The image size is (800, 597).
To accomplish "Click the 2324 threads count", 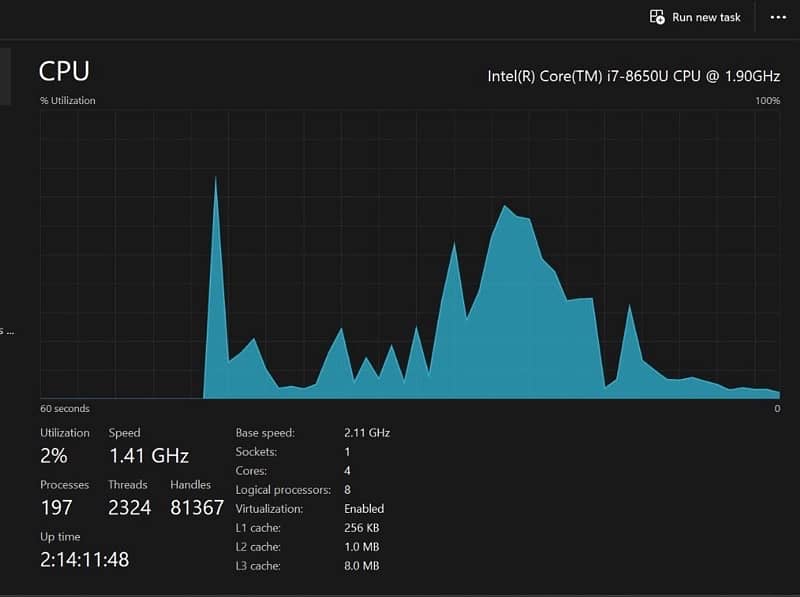I will (x=130, y=508).
